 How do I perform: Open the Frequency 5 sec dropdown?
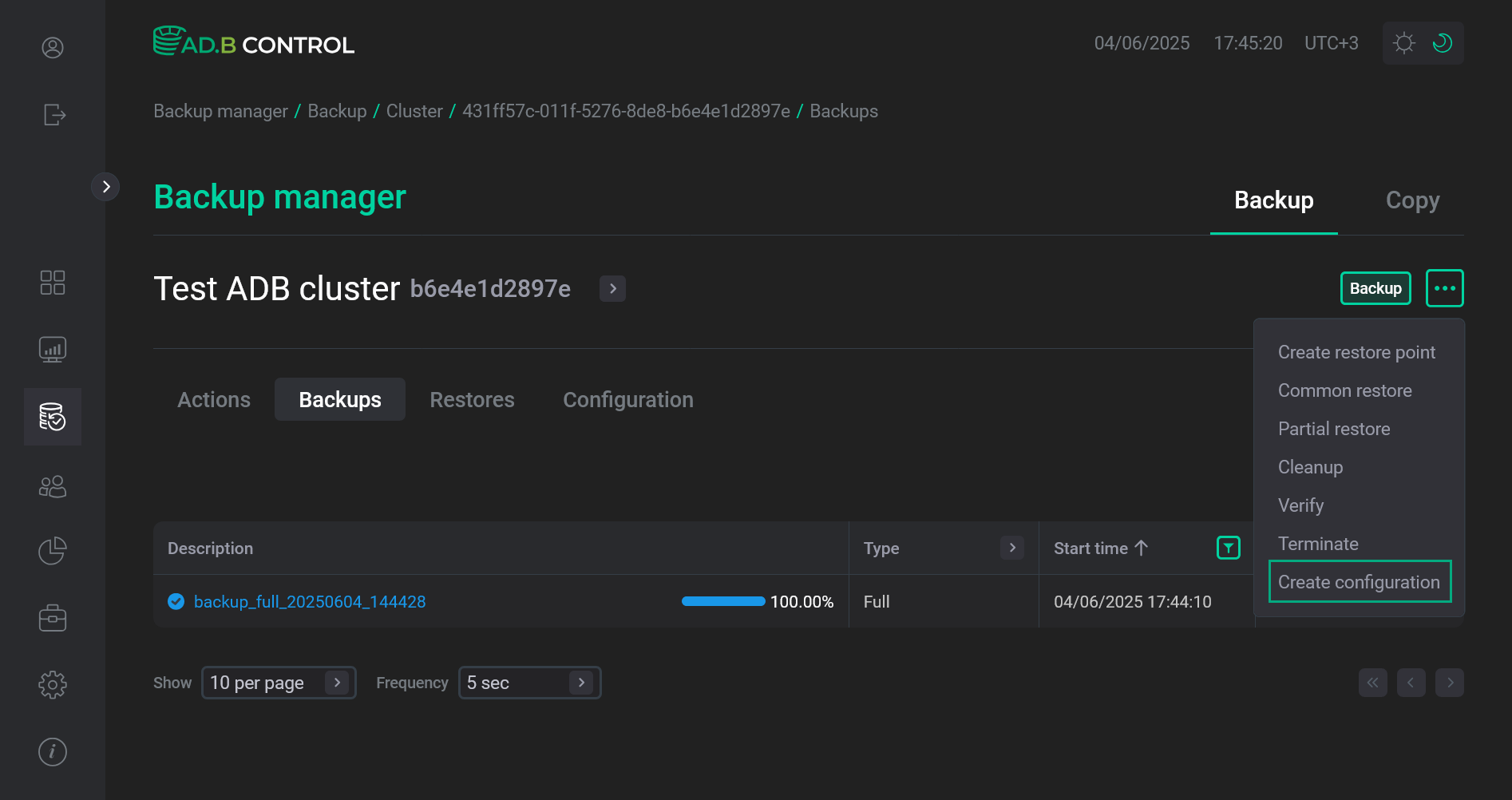click(x=529, y=683)
